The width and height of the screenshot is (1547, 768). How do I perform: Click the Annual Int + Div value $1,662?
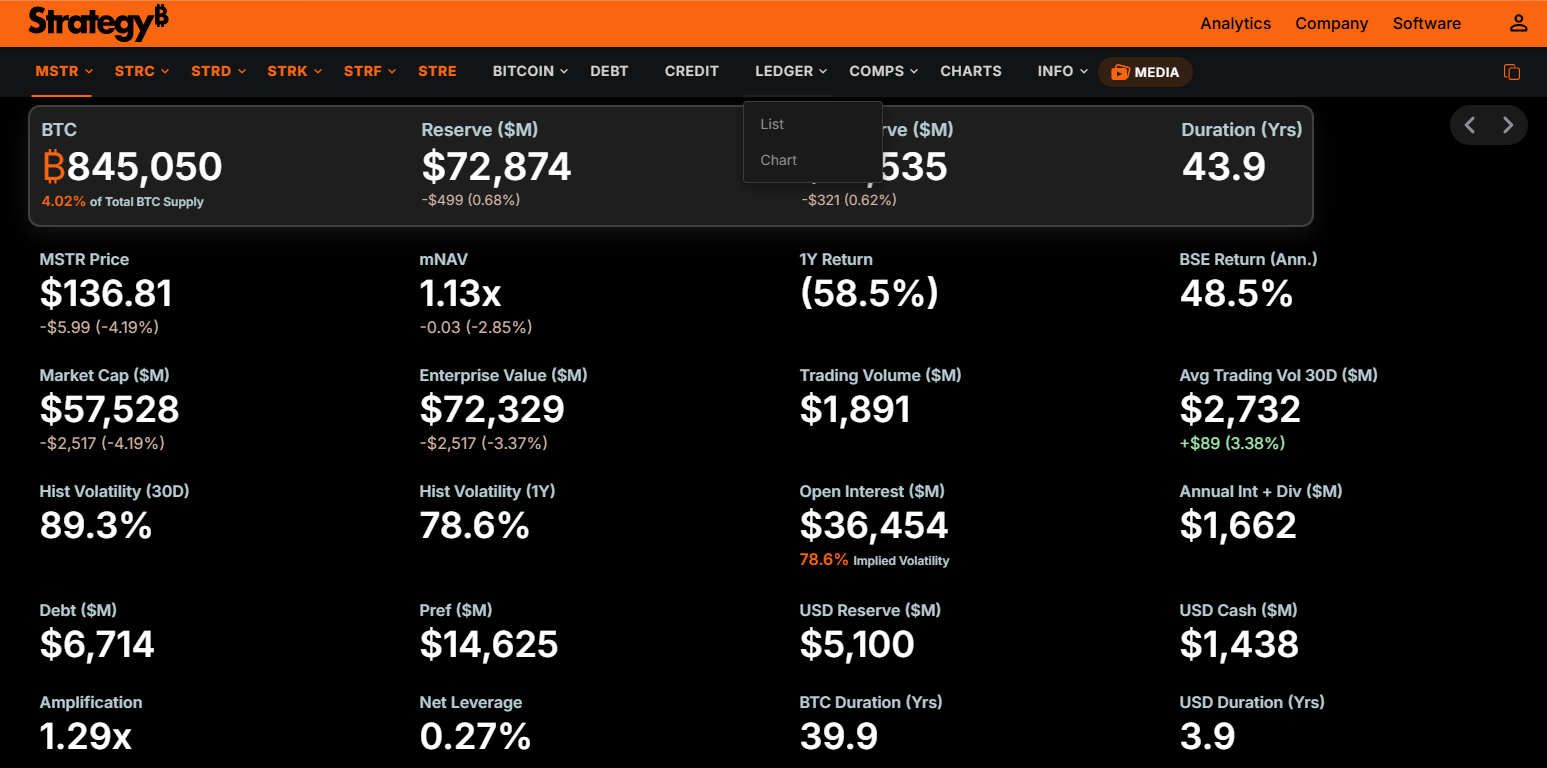click(x=1238, y=525)
